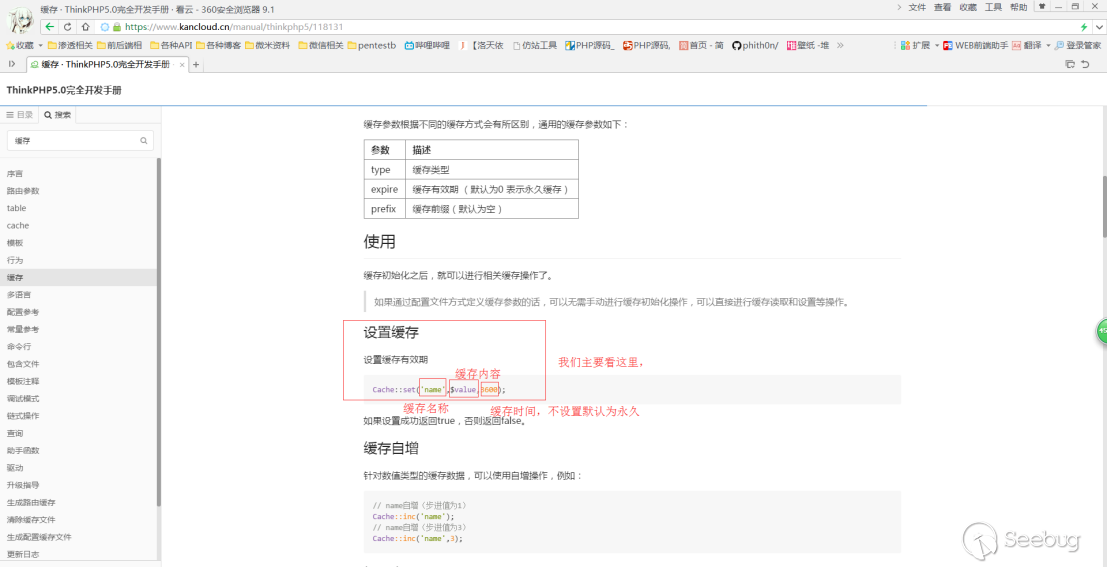Go back with the green arrow button
Viewport: 1108px width, 568px height.
click(49, 27)
